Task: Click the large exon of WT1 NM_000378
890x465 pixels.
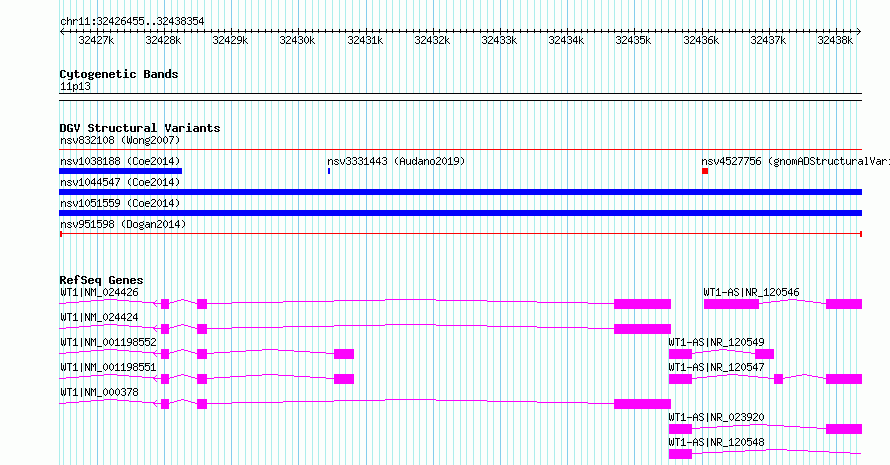Action: tap(643, 404)
